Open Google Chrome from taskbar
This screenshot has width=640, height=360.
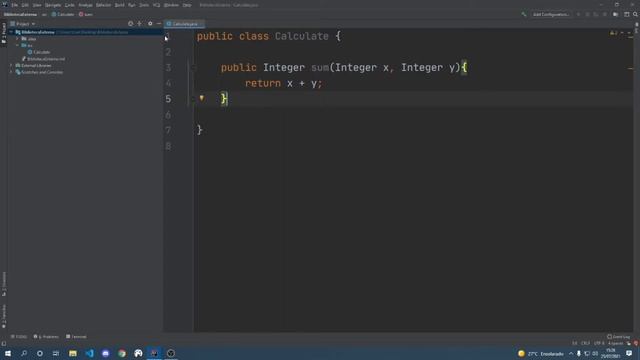coord(122,353)
